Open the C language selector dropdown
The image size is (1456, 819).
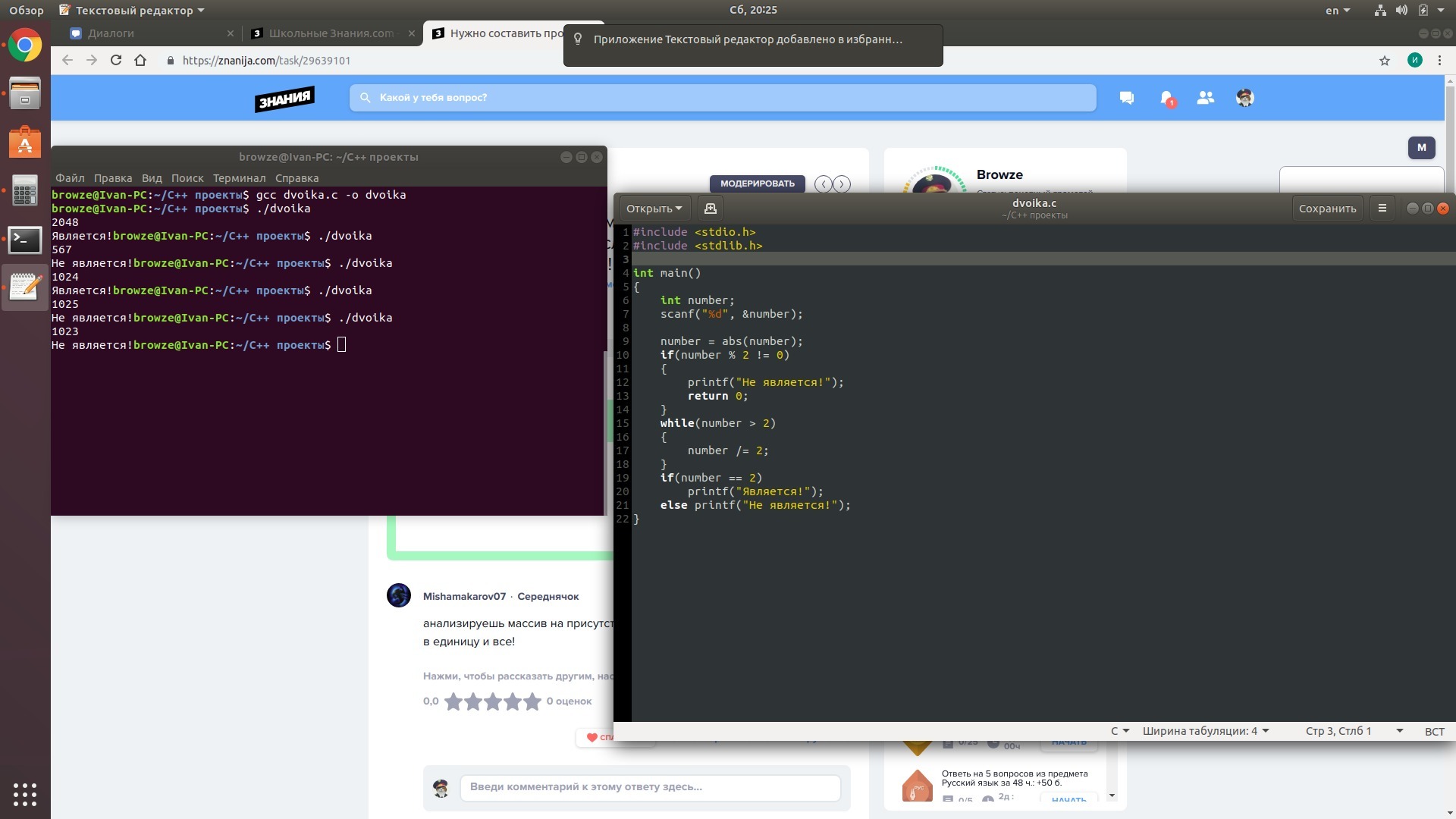pos(1119,731)
